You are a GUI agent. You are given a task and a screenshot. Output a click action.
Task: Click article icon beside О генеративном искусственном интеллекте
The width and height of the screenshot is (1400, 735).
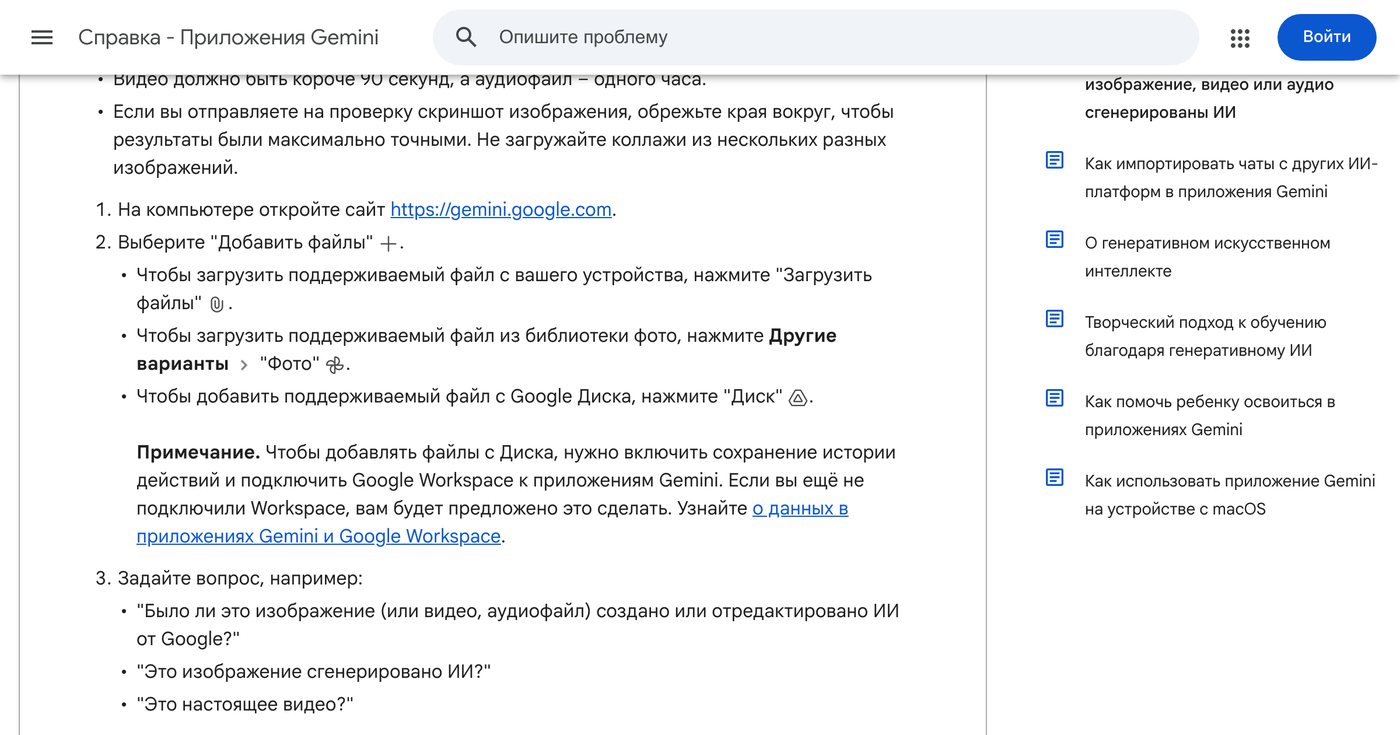pyautogui.click(x=1054, y=239)
